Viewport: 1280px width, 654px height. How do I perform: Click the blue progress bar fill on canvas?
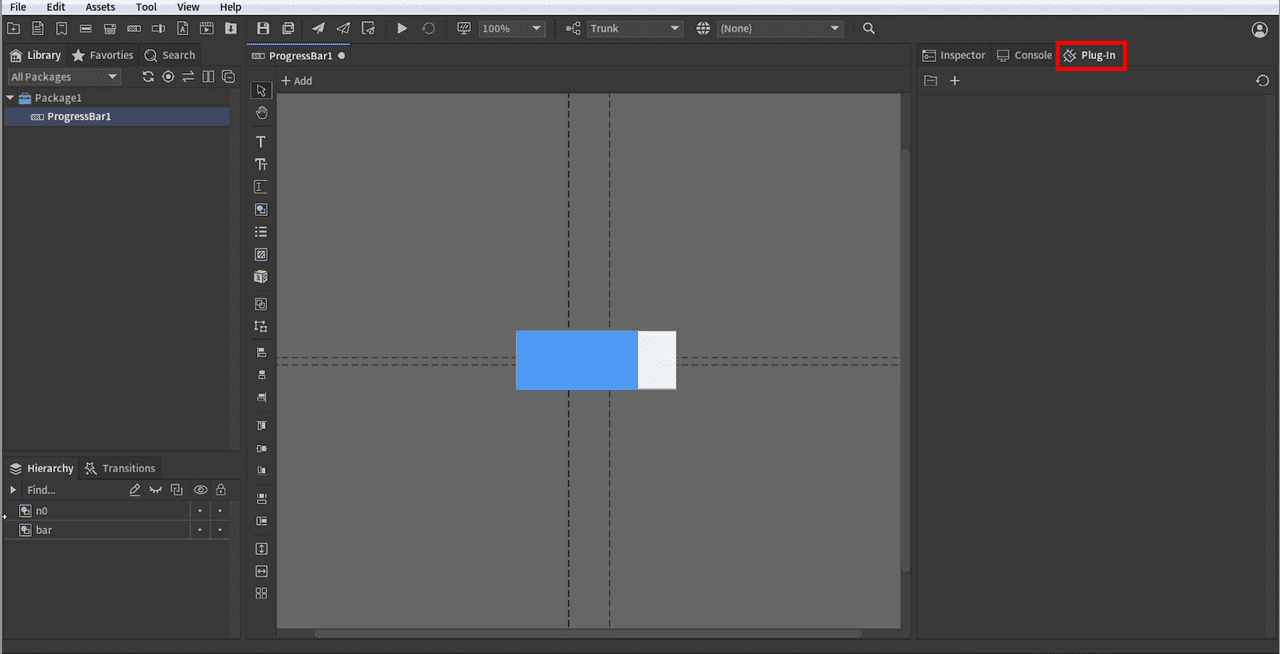click(576, 360)
